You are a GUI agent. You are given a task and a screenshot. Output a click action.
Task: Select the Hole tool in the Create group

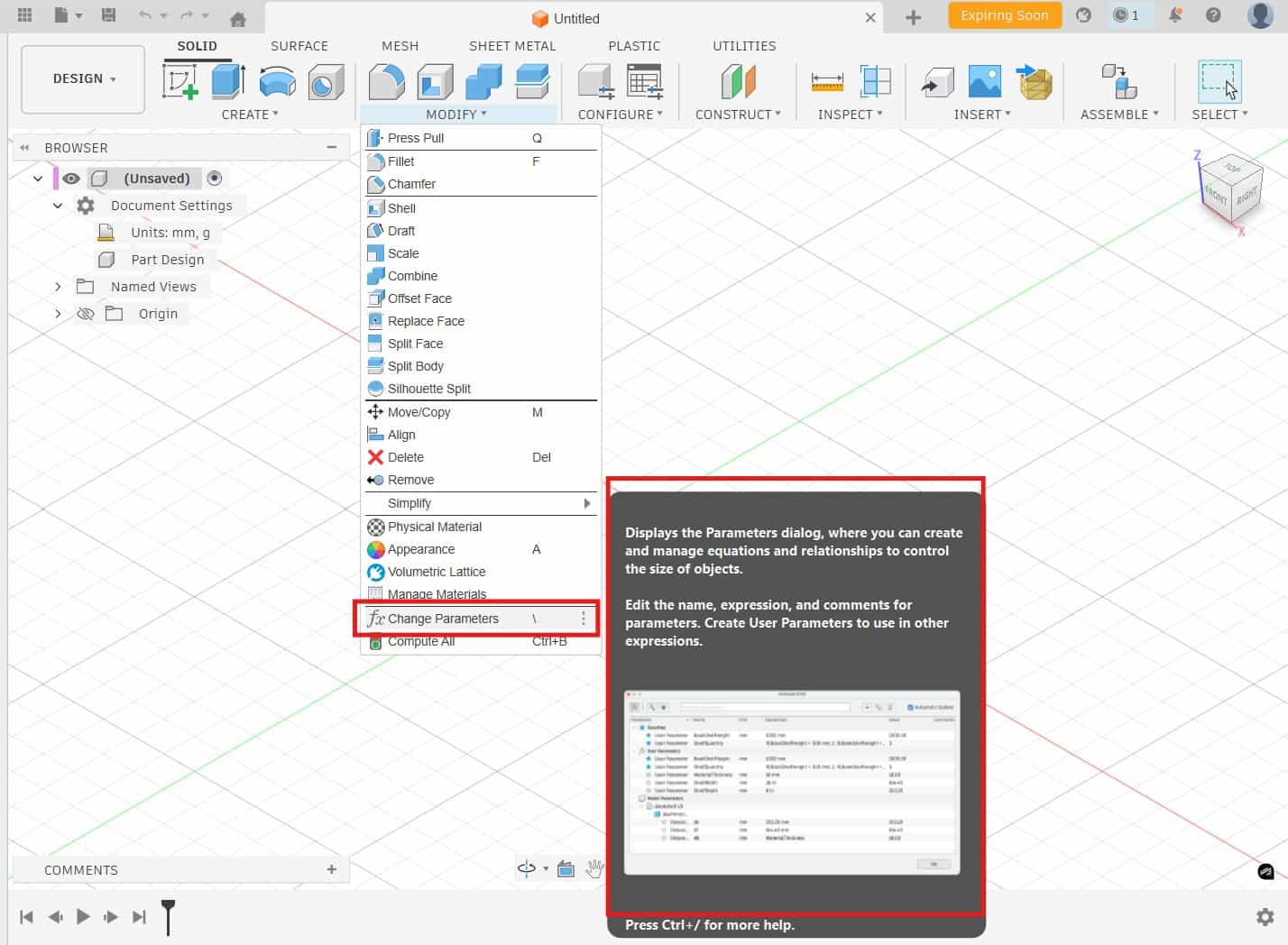coord(326,82)
